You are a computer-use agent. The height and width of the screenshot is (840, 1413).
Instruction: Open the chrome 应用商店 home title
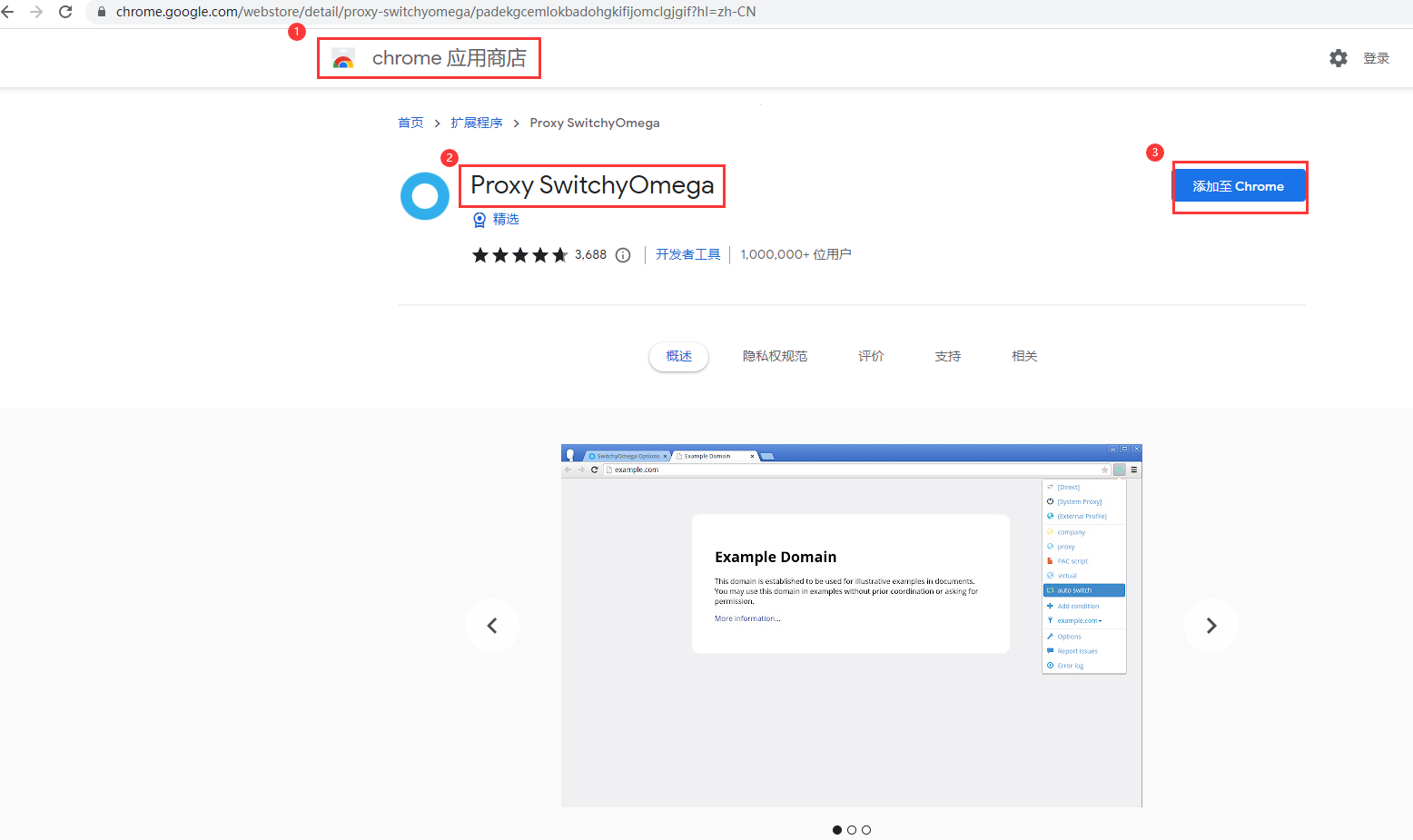pos(449,58)
